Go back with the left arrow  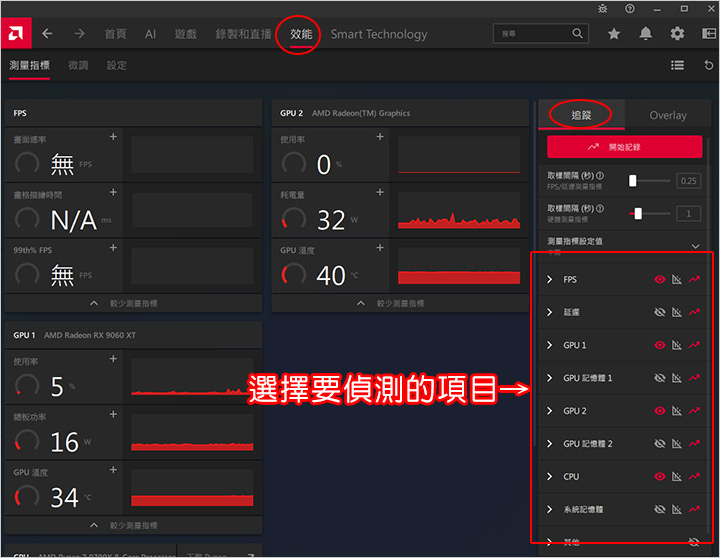pos(47,34)
